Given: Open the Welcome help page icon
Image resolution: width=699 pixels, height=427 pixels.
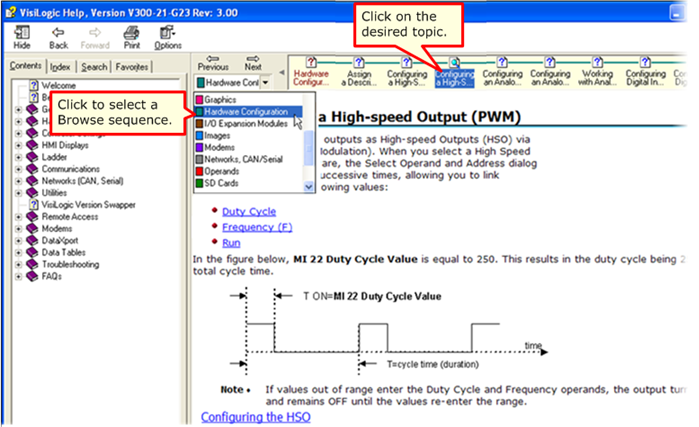Looking at the screenshot, I should (34, 85).
